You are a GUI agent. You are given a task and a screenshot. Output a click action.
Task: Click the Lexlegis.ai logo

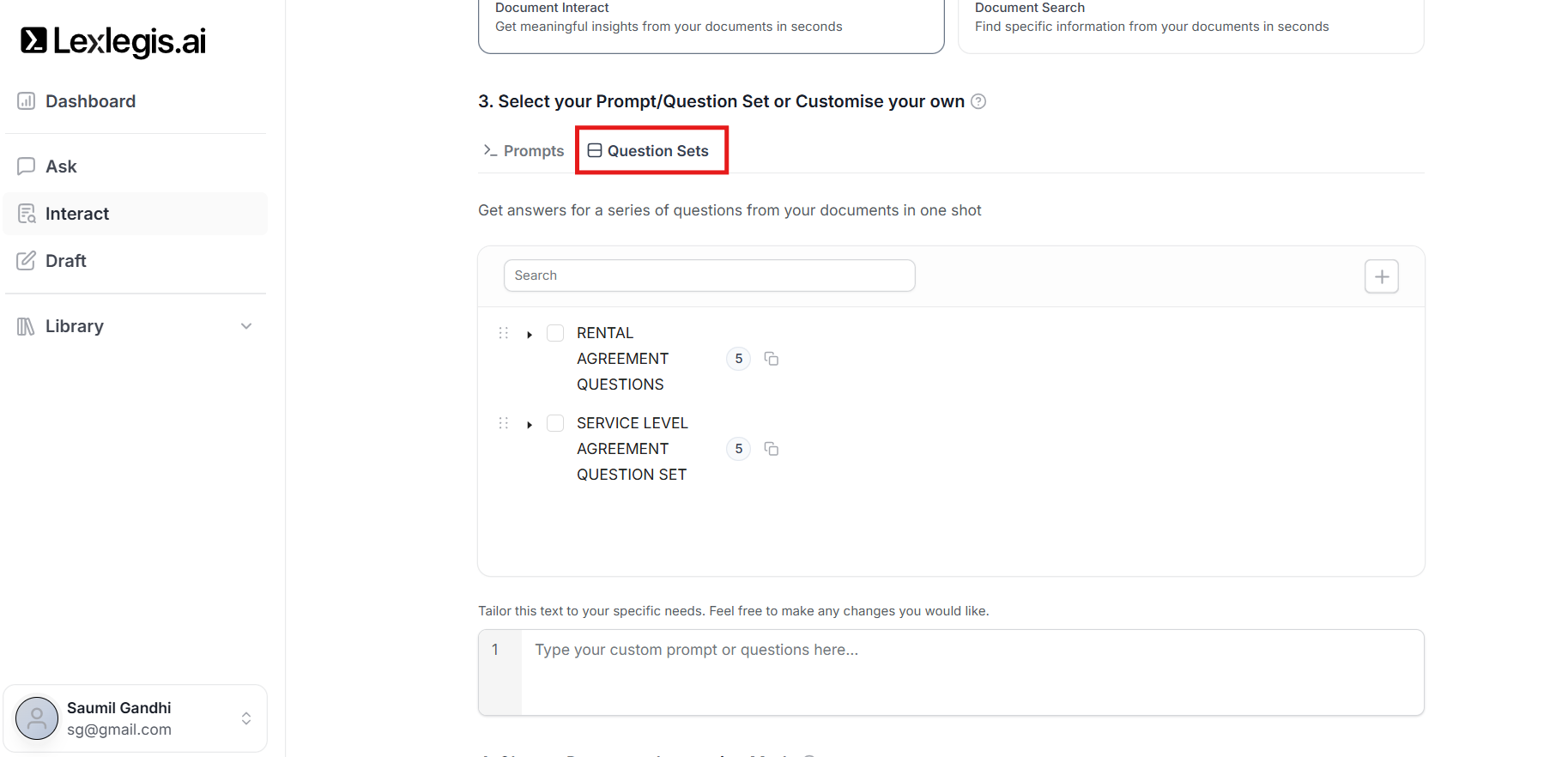(x=113, y=41)
